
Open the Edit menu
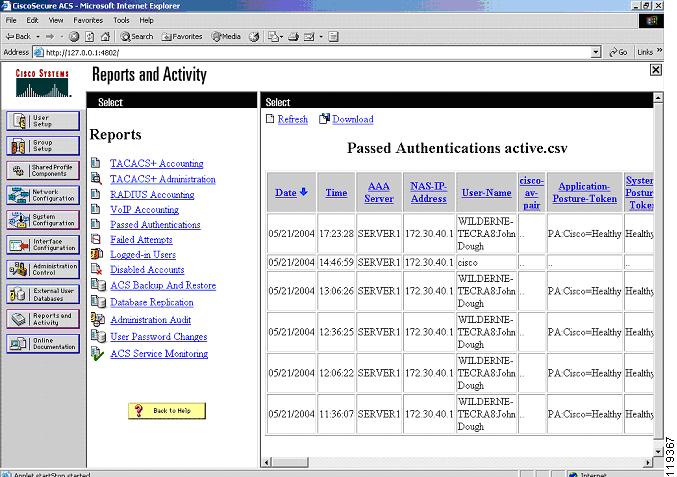[32, 20]
